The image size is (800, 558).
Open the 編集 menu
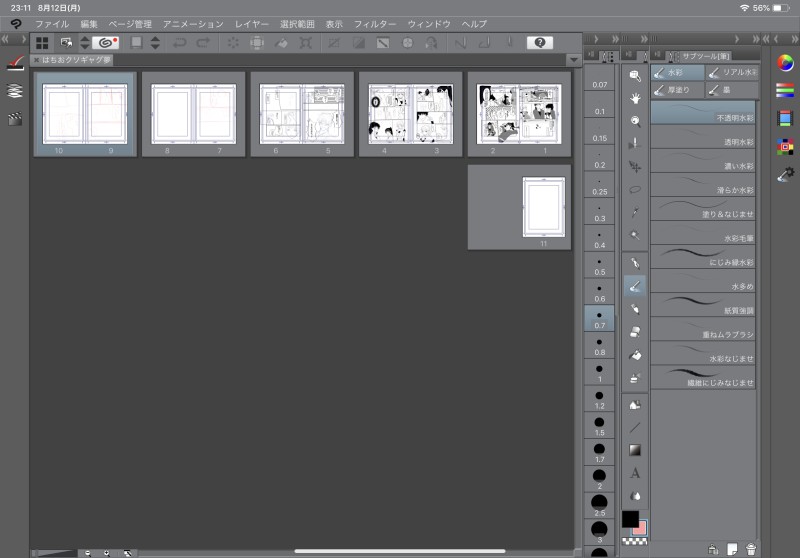point(89,24)
